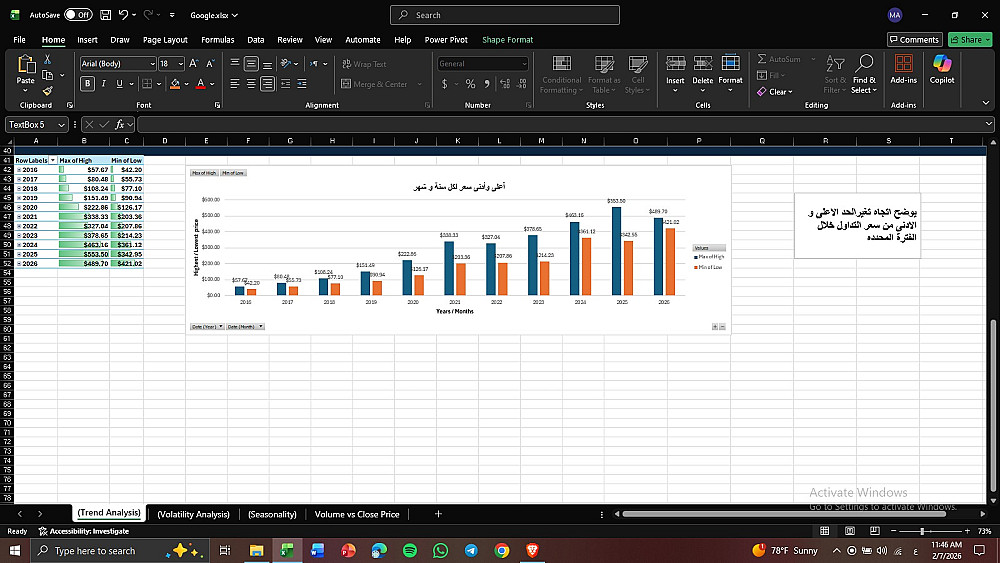Viewport: 1000px width, 563px height.
Task: Open Conditional Formatting menu
Action: (x=561, y=75)
